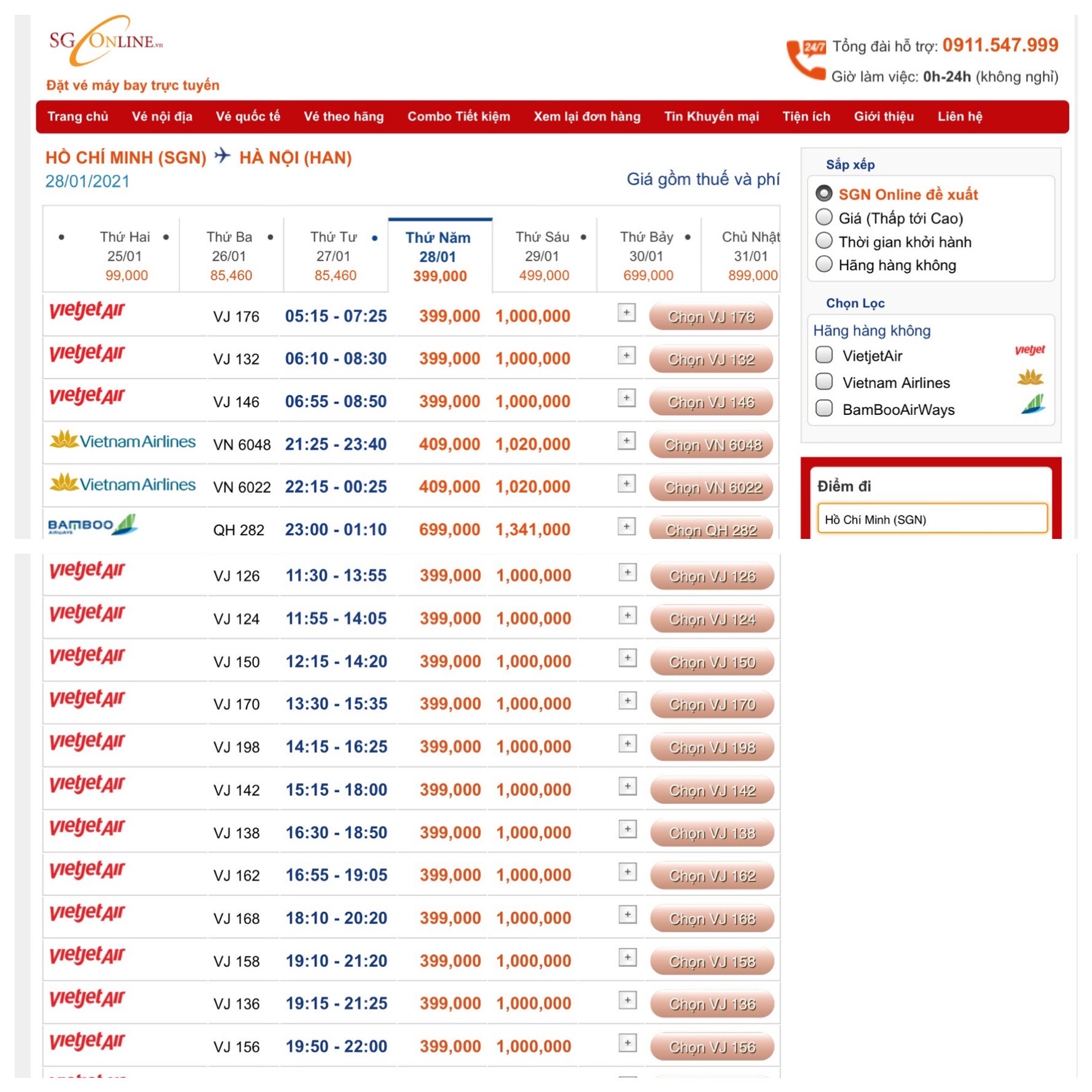The width and height of the screenshot is (1092, 1092).
Task: Select 'SGN Online đề xuất' sort option
Action: tap(823, 194)
